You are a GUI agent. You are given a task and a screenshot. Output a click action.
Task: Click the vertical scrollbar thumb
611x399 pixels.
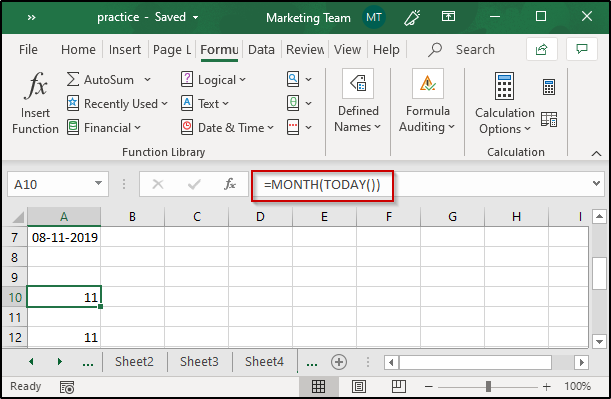pos(599,273)
